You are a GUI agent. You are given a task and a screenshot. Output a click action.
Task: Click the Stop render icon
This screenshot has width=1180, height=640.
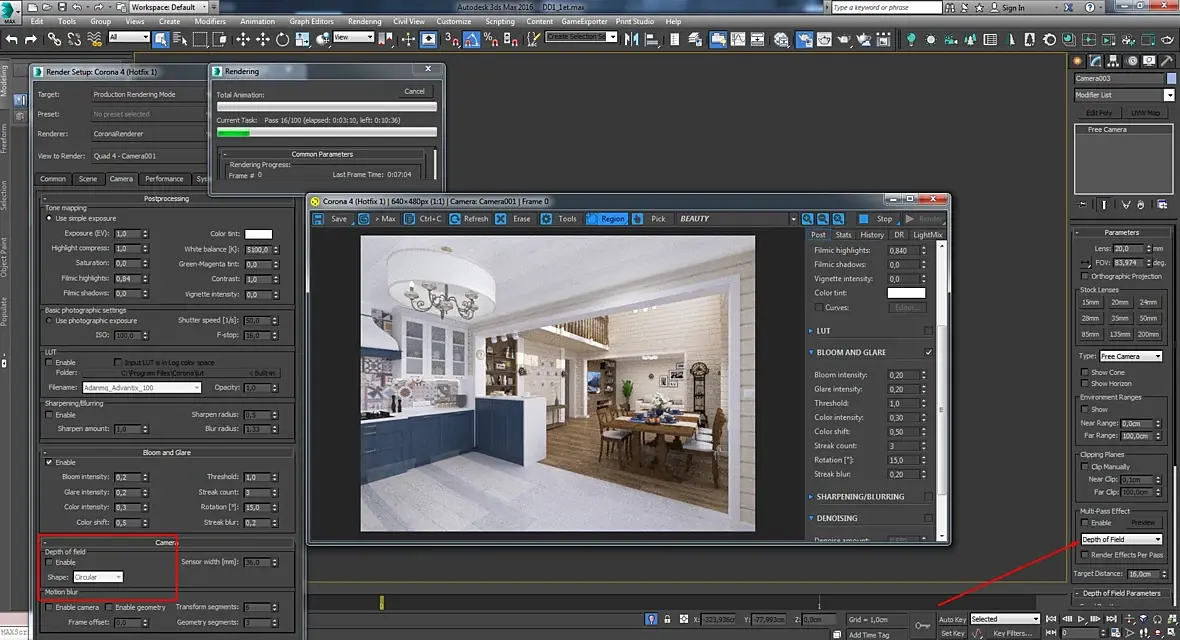[x=863, y=219]
